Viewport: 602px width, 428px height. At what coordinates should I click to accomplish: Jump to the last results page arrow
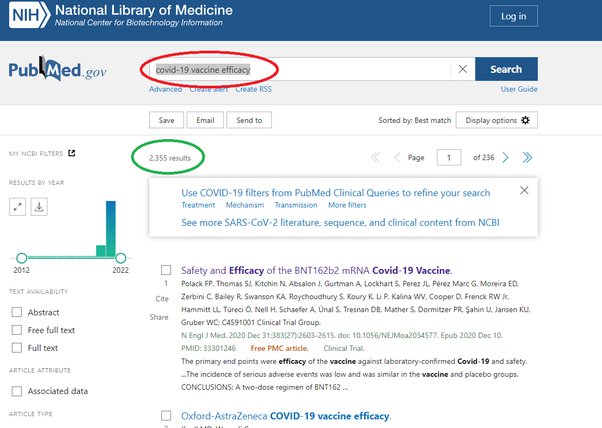pyautogui.click(x=527, y=157)
